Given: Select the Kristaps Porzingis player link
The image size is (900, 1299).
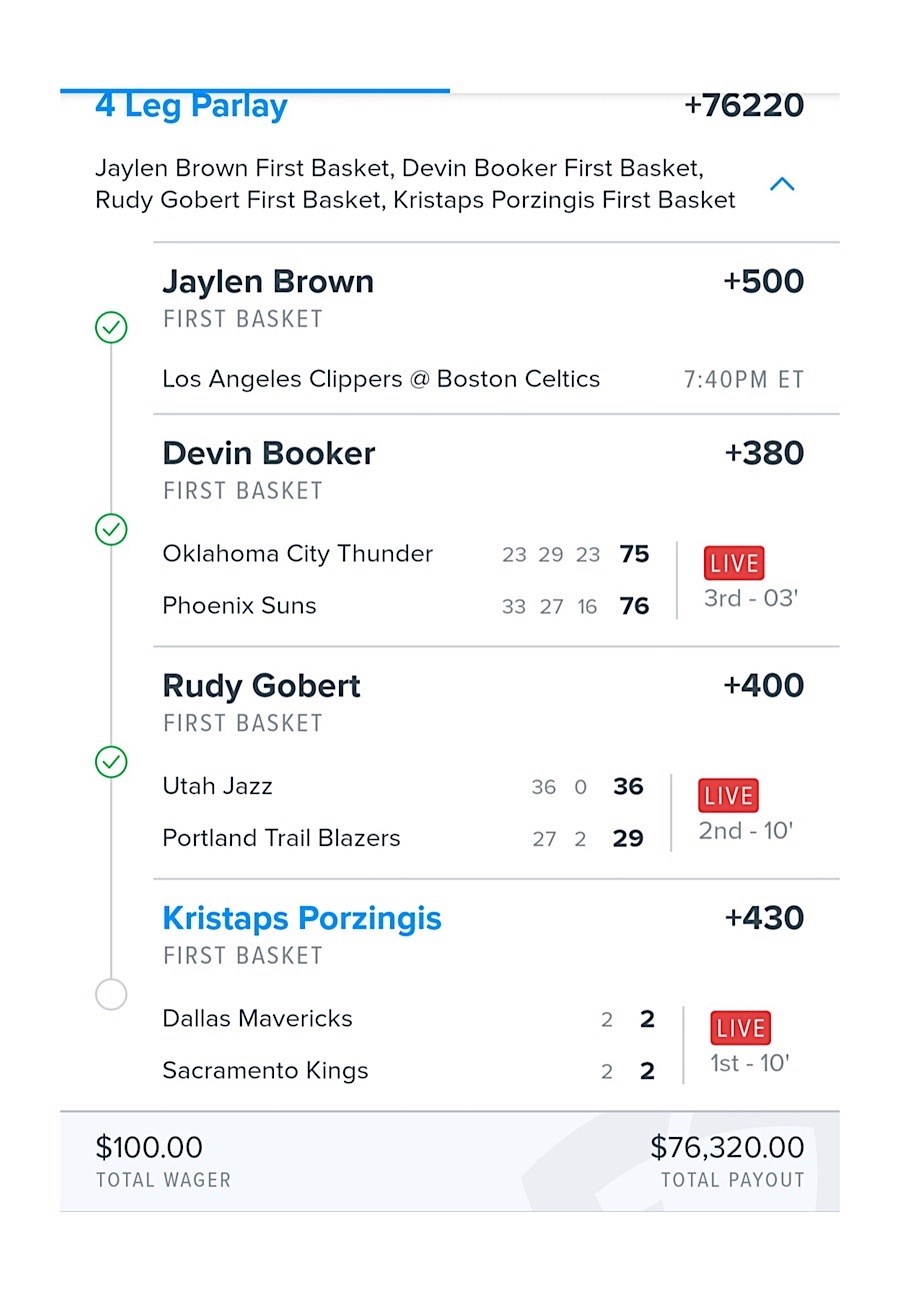Looking at the screenshot, I should pyautogui.click(x=302, y=918).
